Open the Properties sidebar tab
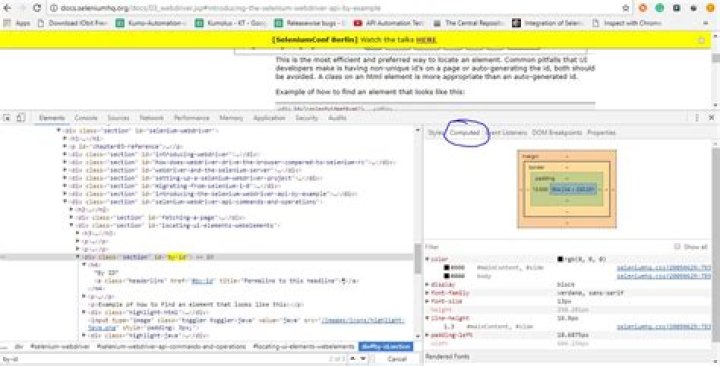 (x=602, y=133)
